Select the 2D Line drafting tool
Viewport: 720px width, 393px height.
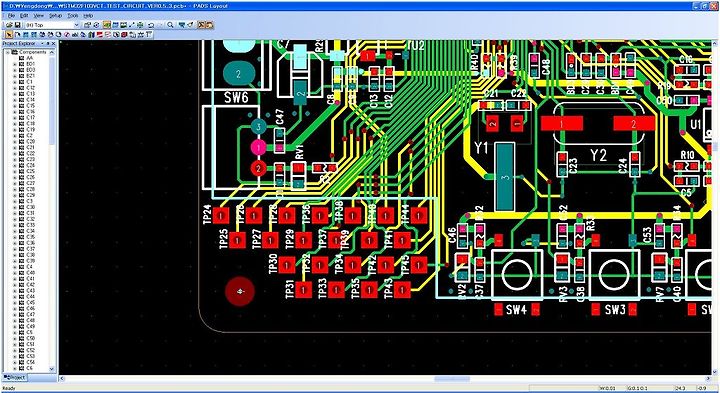(17, 34)
